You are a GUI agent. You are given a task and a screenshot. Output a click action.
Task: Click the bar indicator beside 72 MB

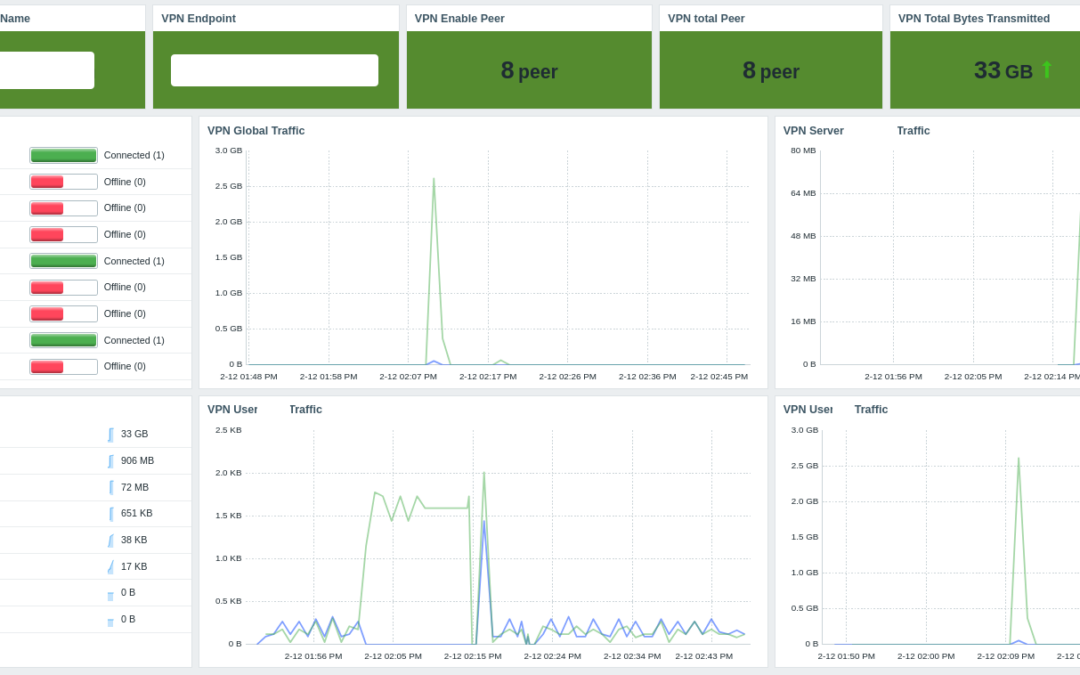[111, 487]
